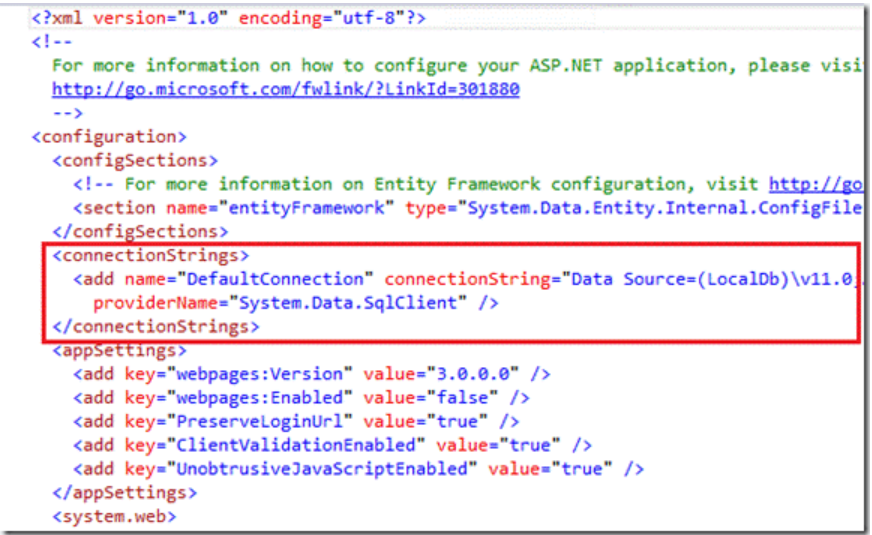This screenshot has width=872, height=535.
Task: Click the truncated Entity Framework http://go link
Action: coord(814,184)
